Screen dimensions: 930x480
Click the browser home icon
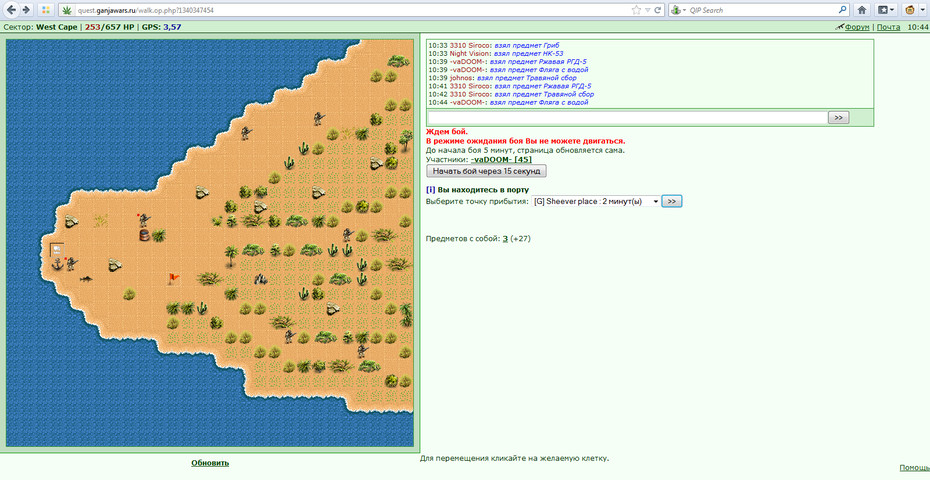(x=862, y=10)
